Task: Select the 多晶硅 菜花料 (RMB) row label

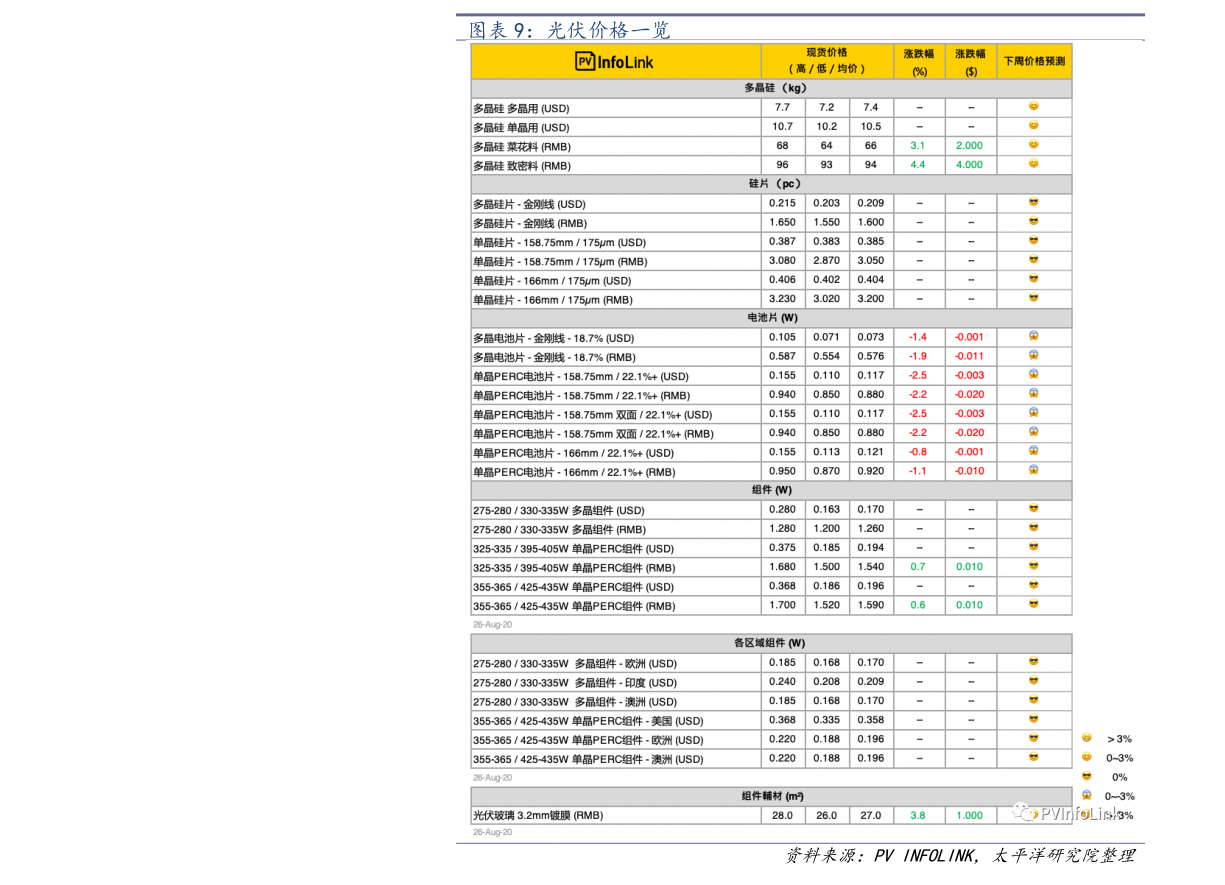Action: click(x=521, y=146)
